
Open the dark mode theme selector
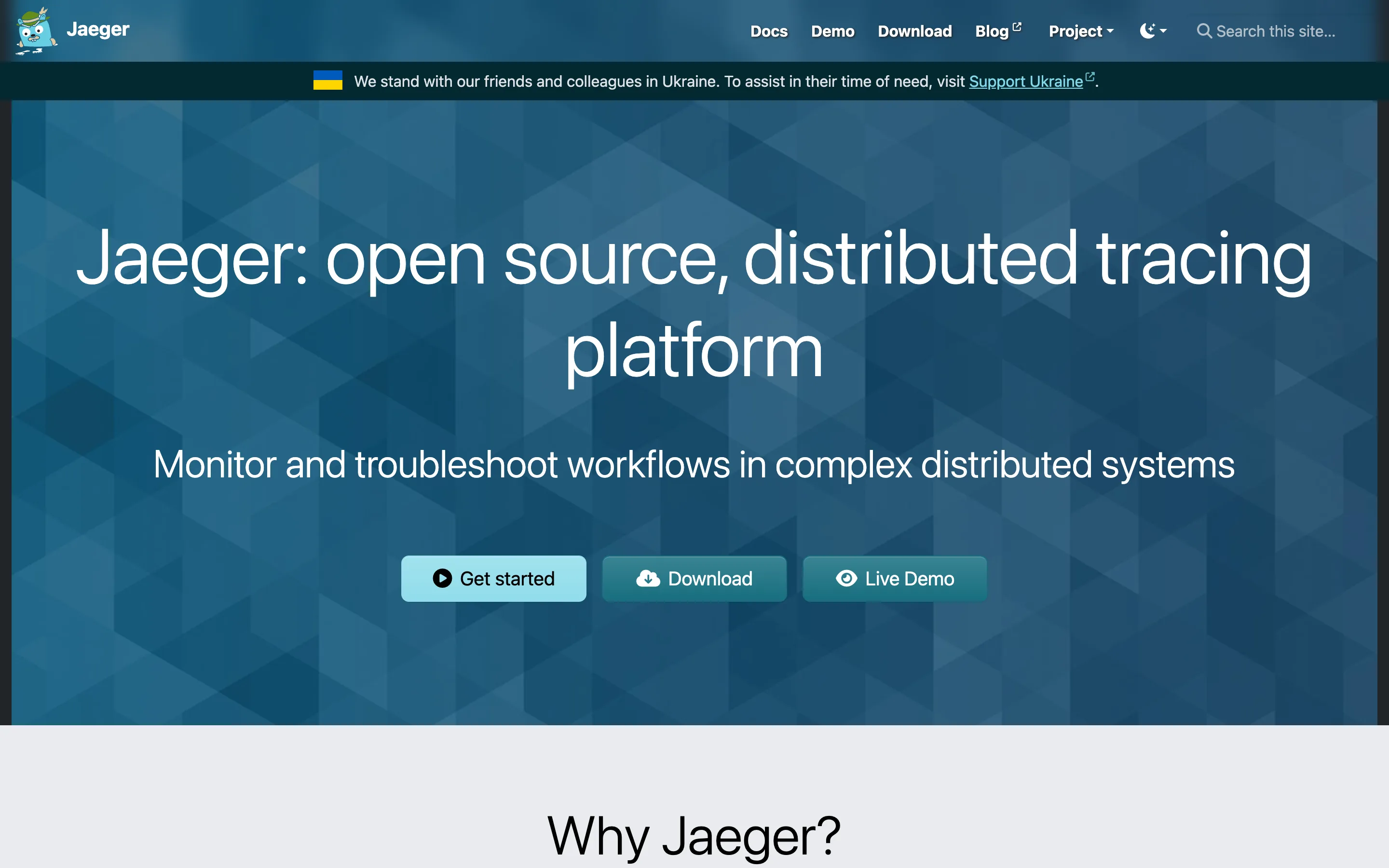click(1153, 31)
